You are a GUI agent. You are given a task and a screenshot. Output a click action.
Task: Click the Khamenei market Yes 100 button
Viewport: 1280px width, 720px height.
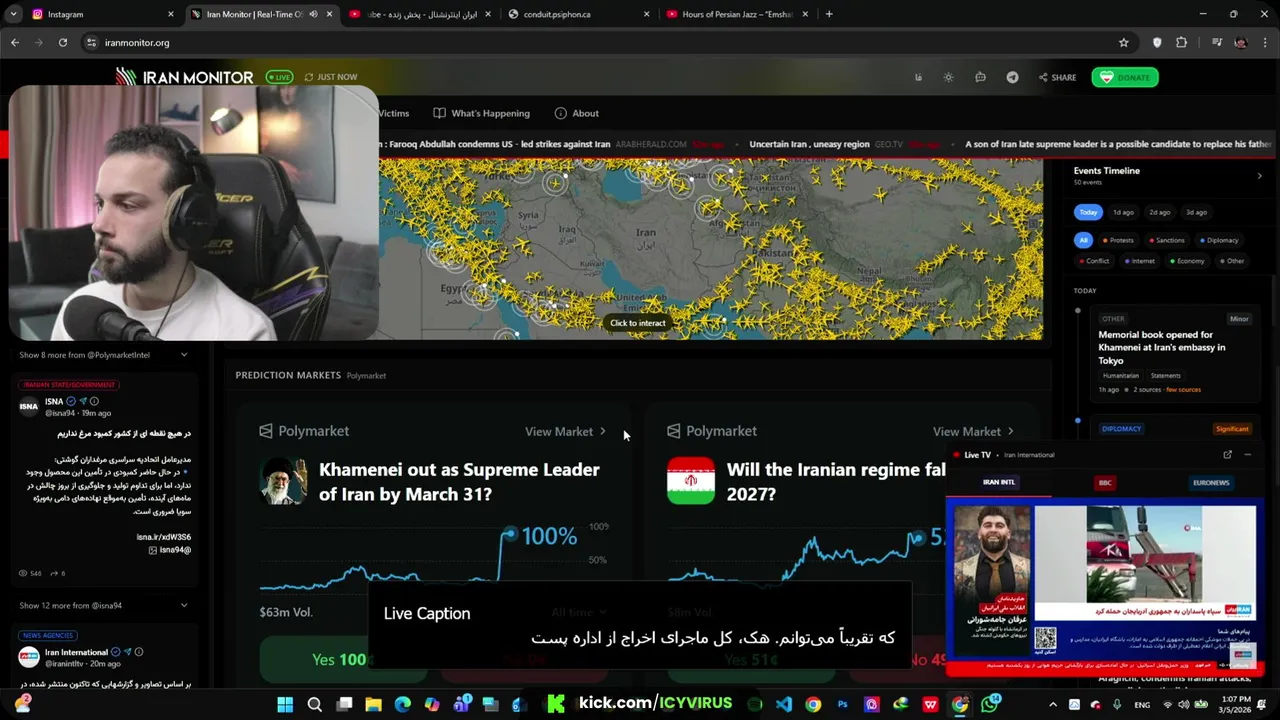(338, 659)
